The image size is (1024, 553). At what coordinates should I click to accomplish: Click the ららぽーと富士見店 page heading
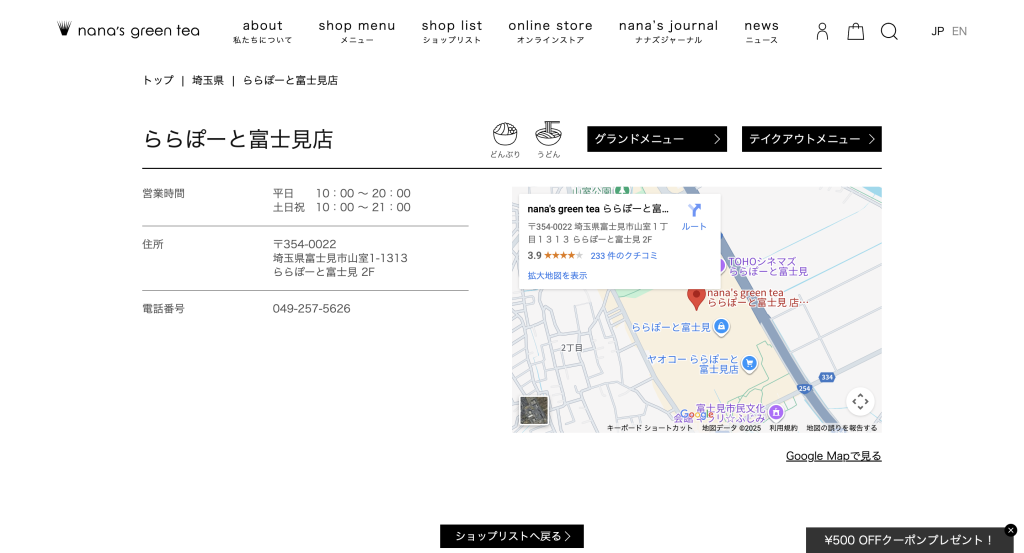238,139
